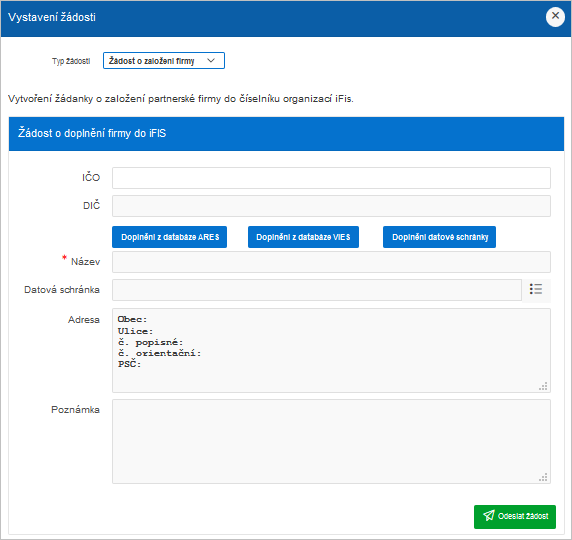572x540 pixels.
Task: Fill data from ARES database
Action: point(170,237)
